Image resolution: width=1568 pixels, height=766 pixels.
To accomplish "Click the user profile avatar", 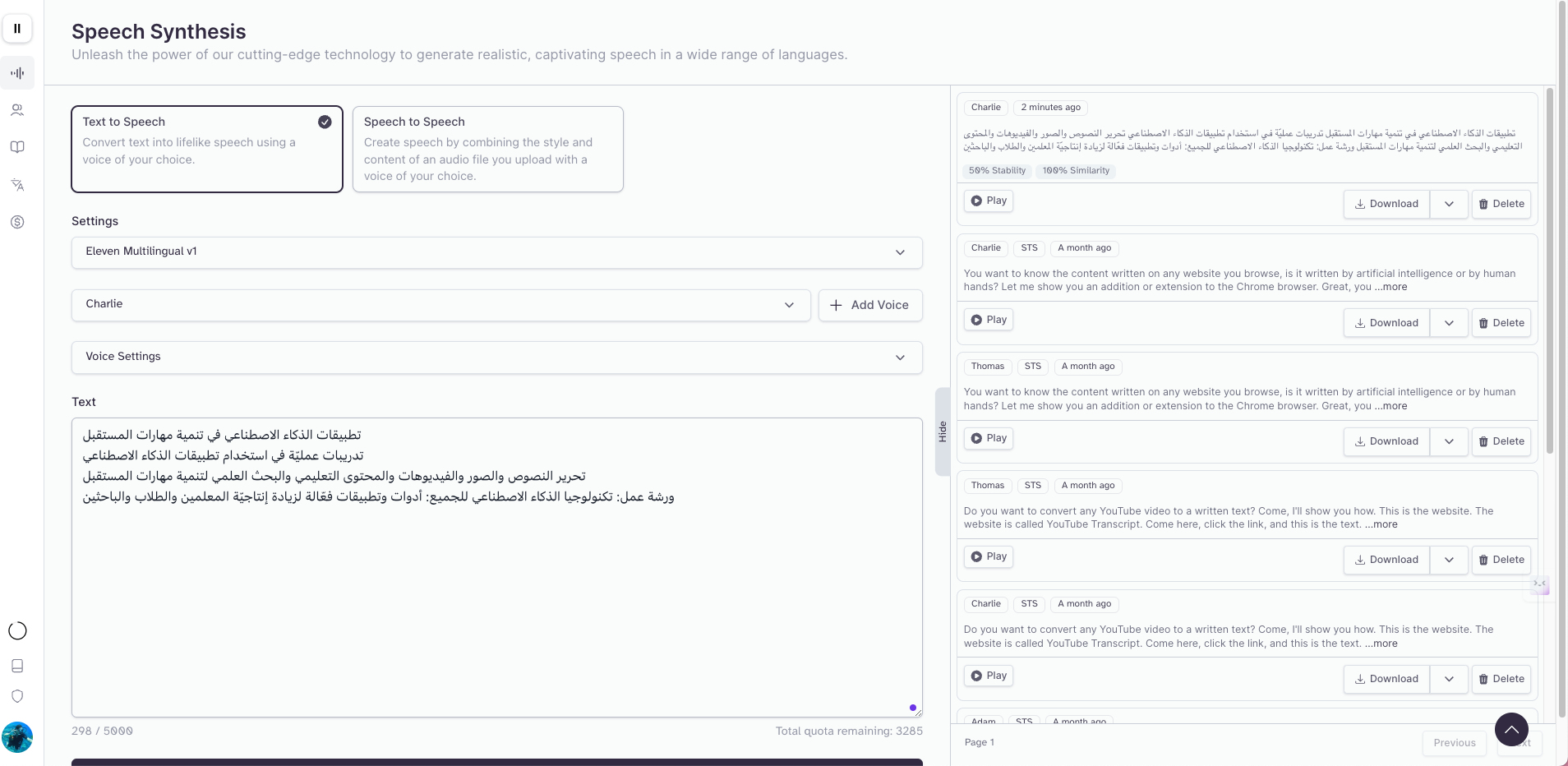I will 17,737.
